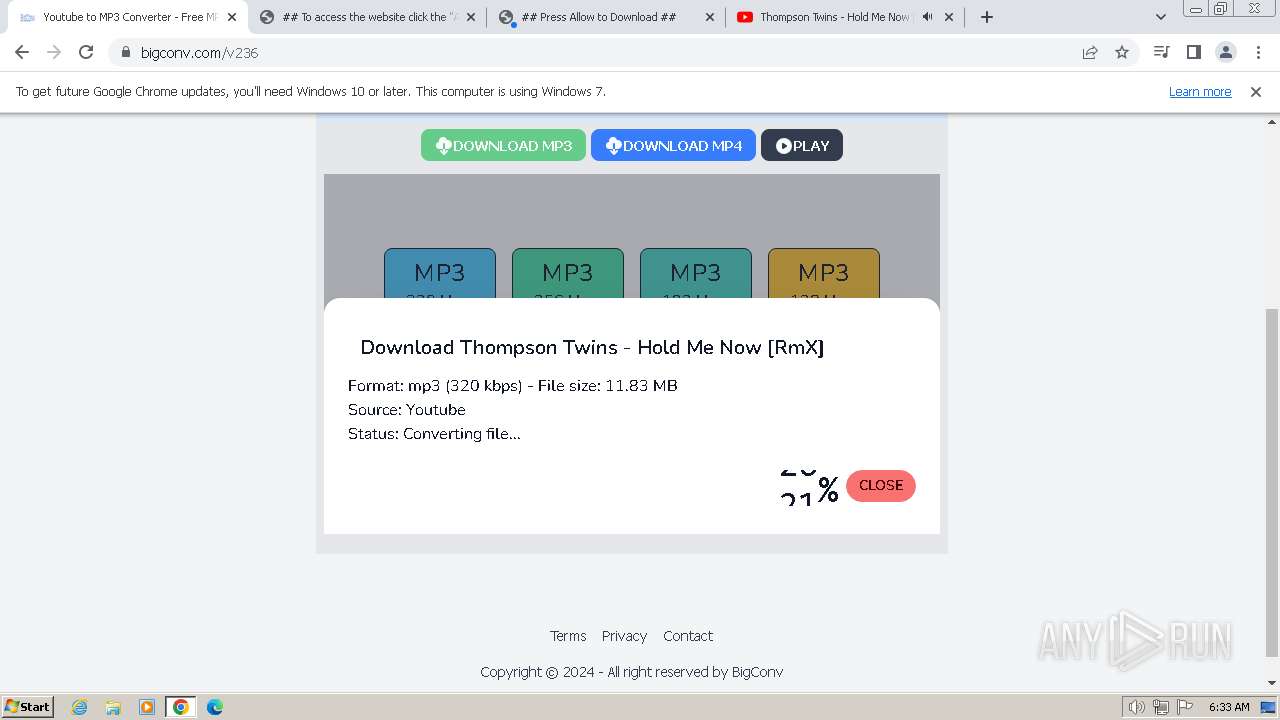The height and width of the screenshot is (720, 1280).
Task: Click the red CLOSE button in dialog
Action: click(x=881, y=485)
